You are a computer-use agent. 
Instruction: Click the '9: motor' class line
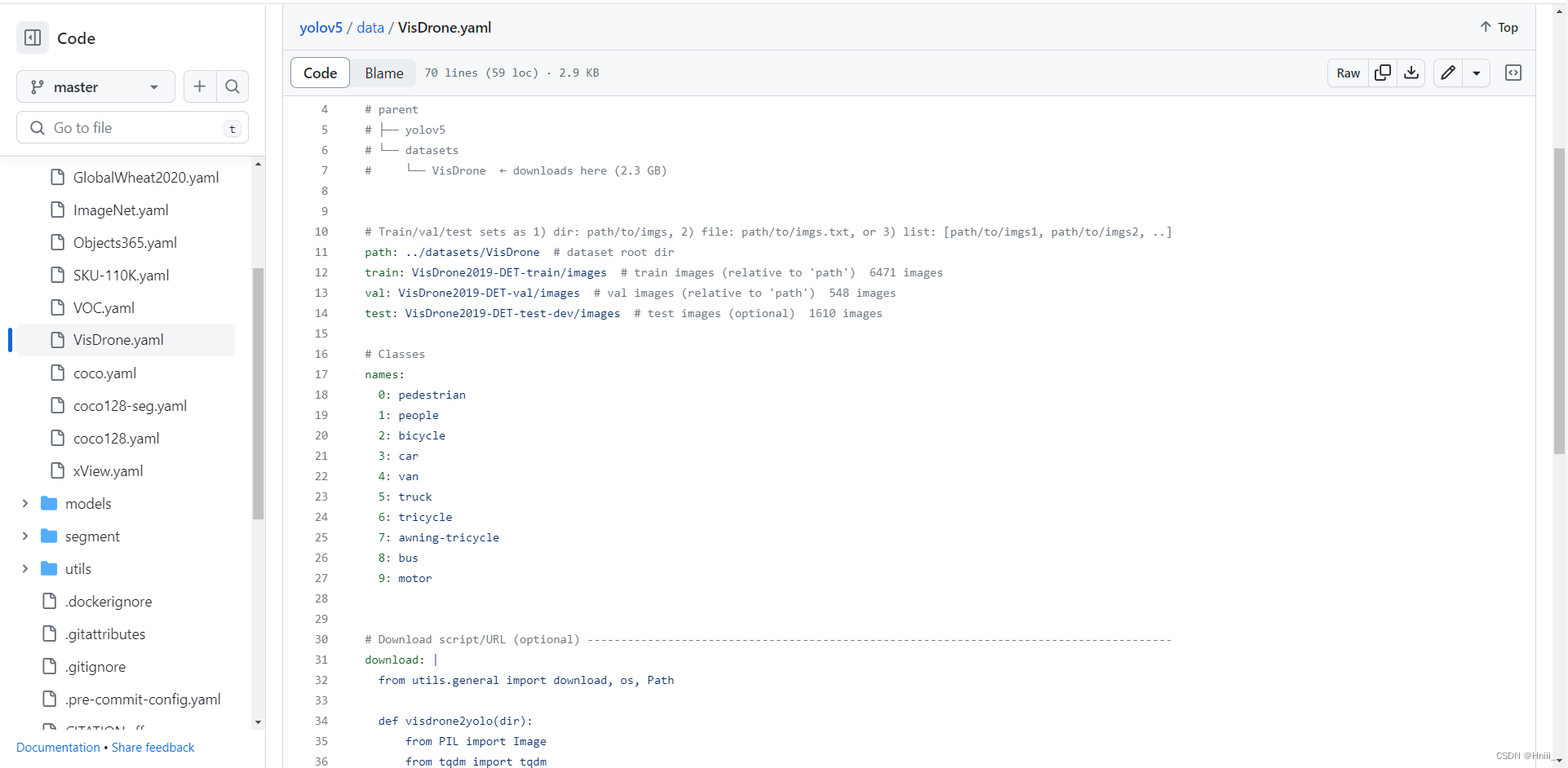click(x=405, y=578)
